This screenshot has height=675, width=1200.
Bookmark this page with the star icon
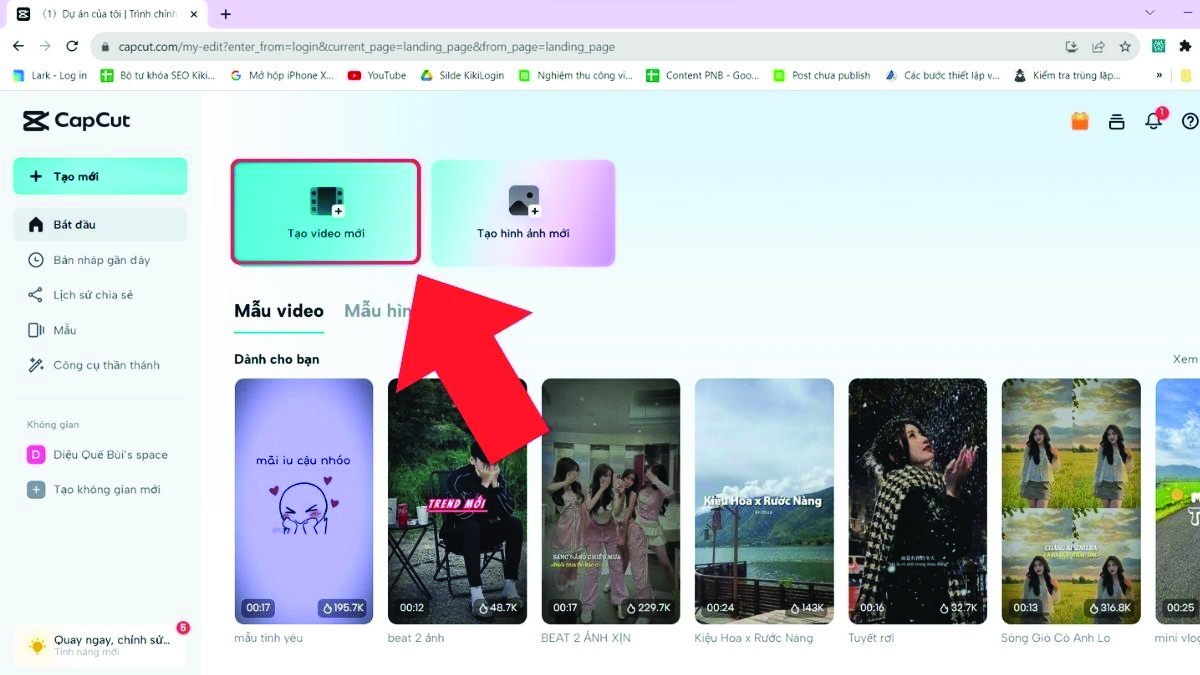[x=1125, y=46]
